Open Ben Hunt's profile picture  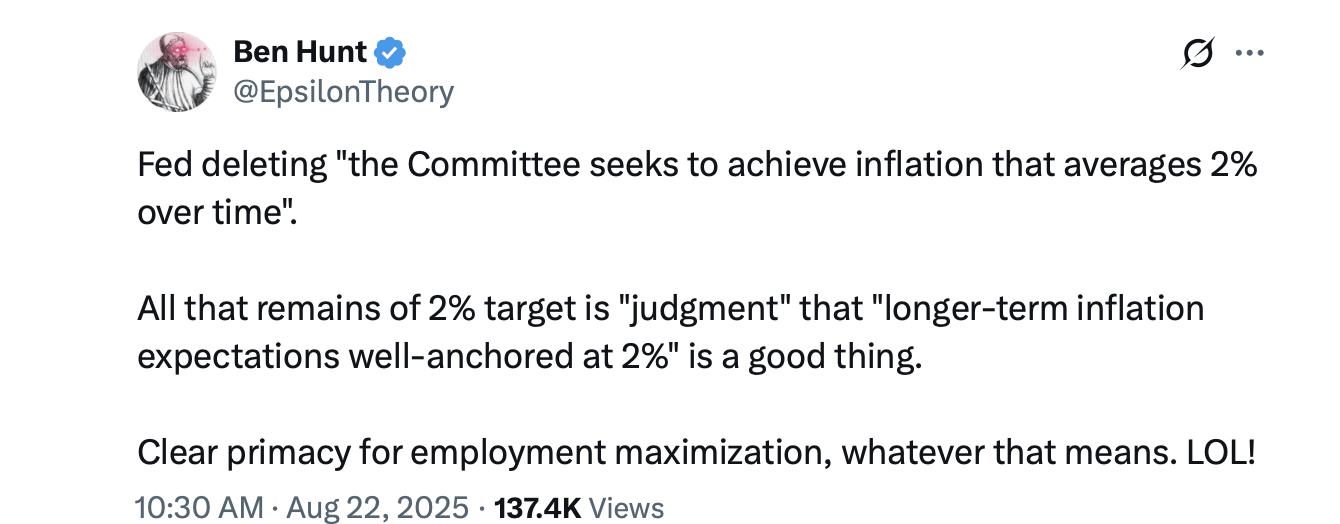(177, 72)
